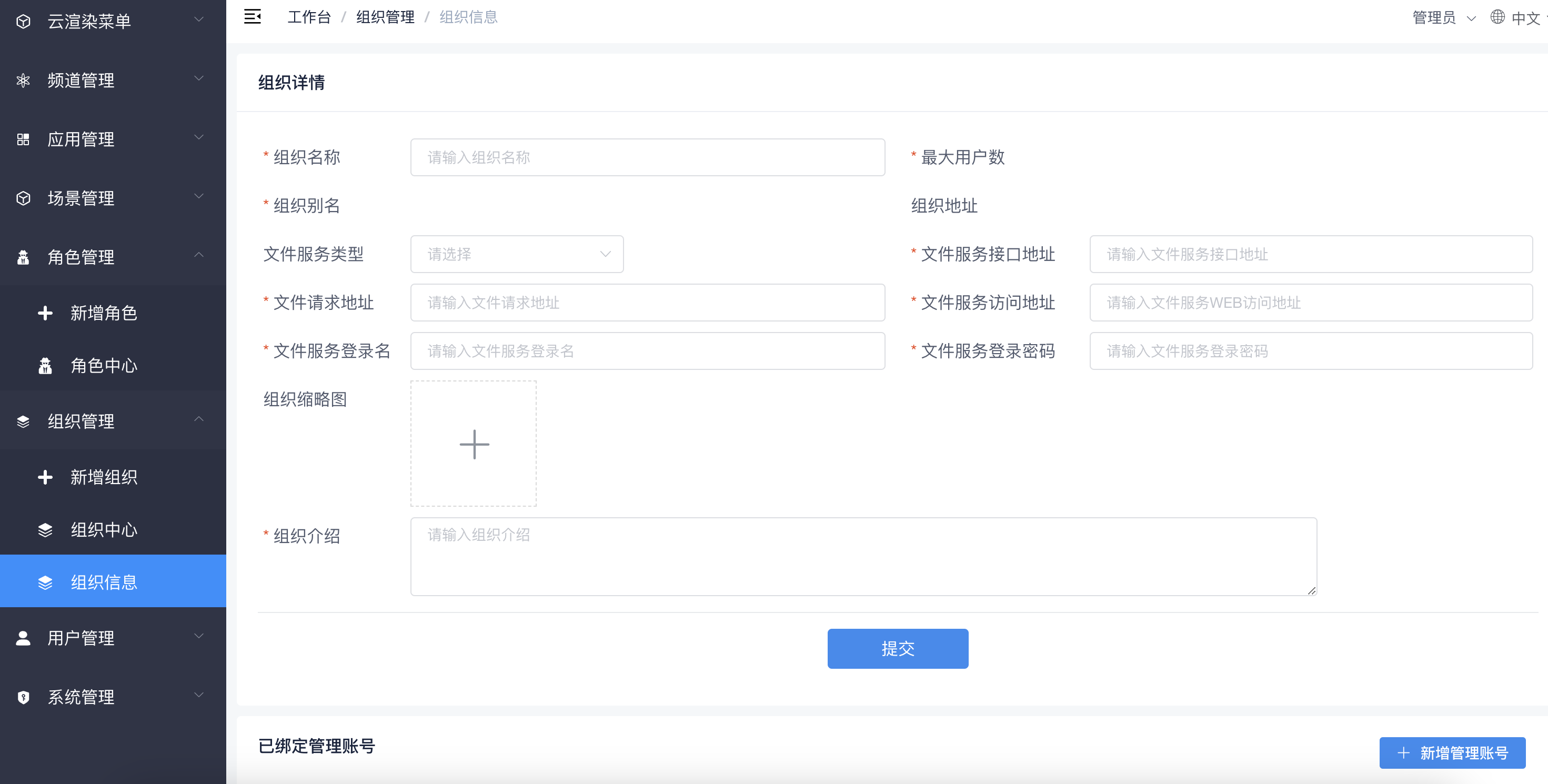Click the cube icon beside 云渲染菜单

tap(24, 22)
